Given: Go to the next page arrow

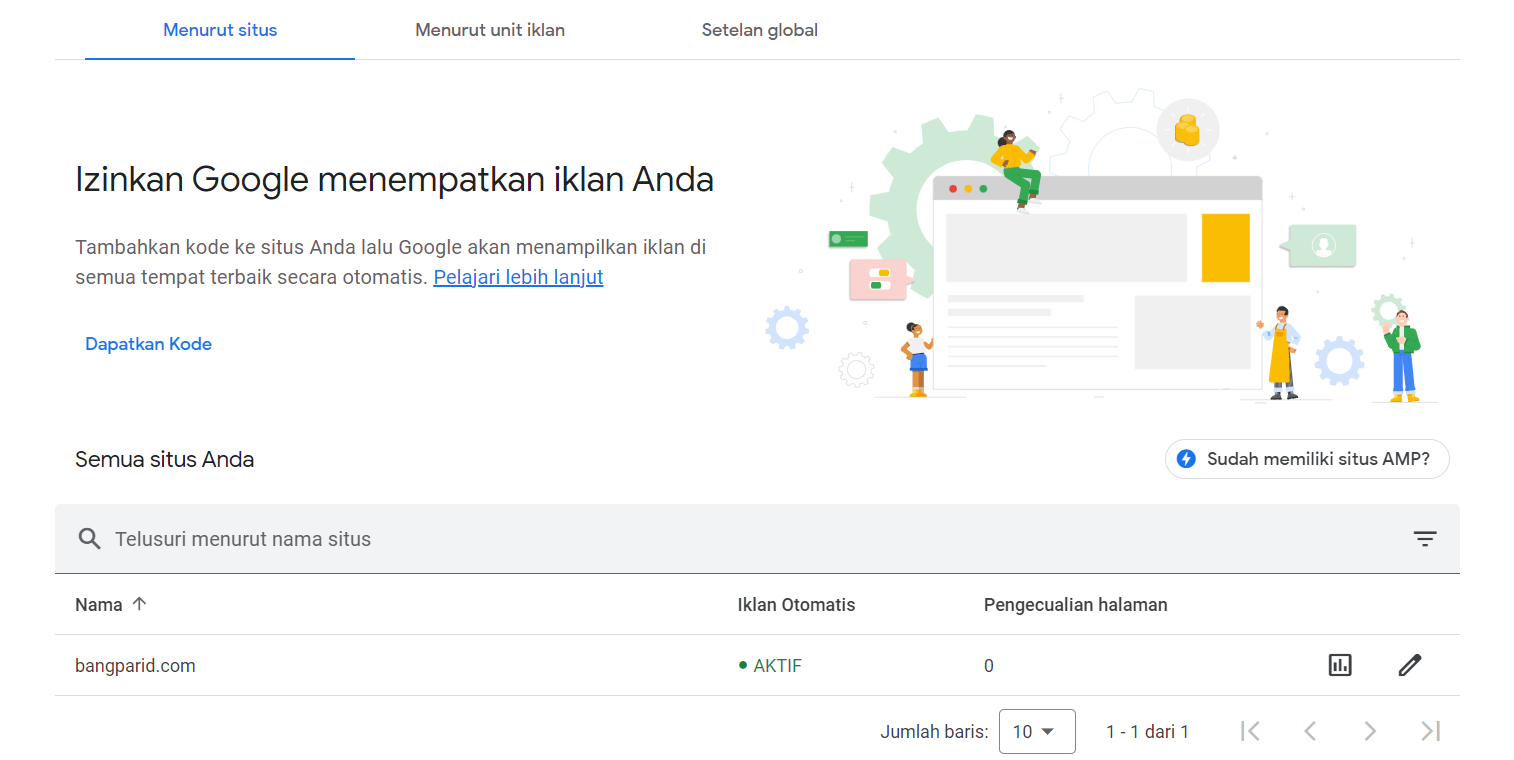Looking at the screenshot, I should [1370, 731].
